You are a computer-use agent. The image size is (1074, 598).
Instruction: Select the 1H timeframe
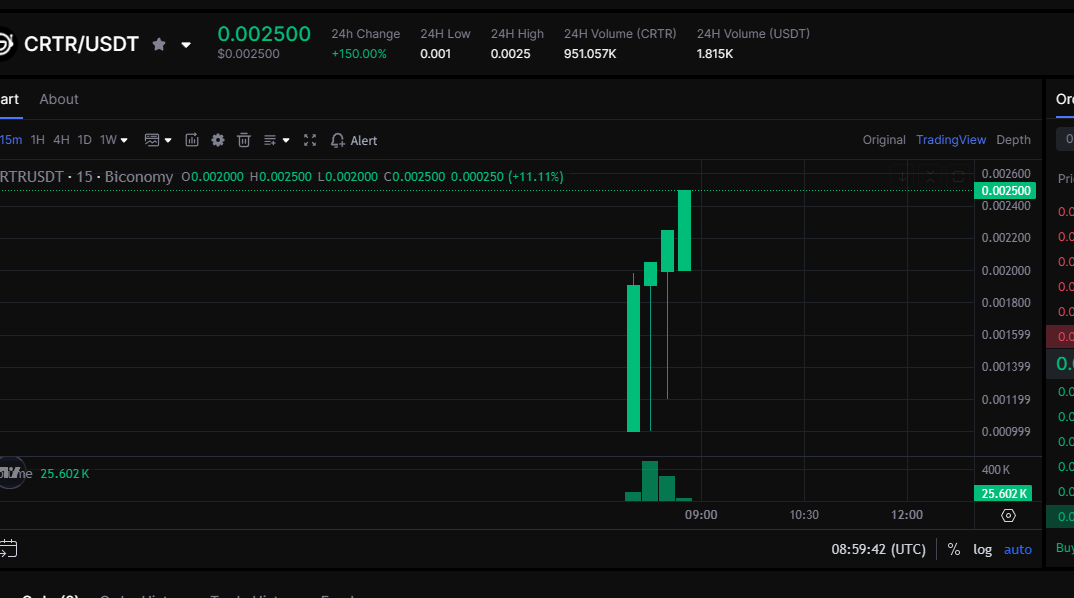38,140
